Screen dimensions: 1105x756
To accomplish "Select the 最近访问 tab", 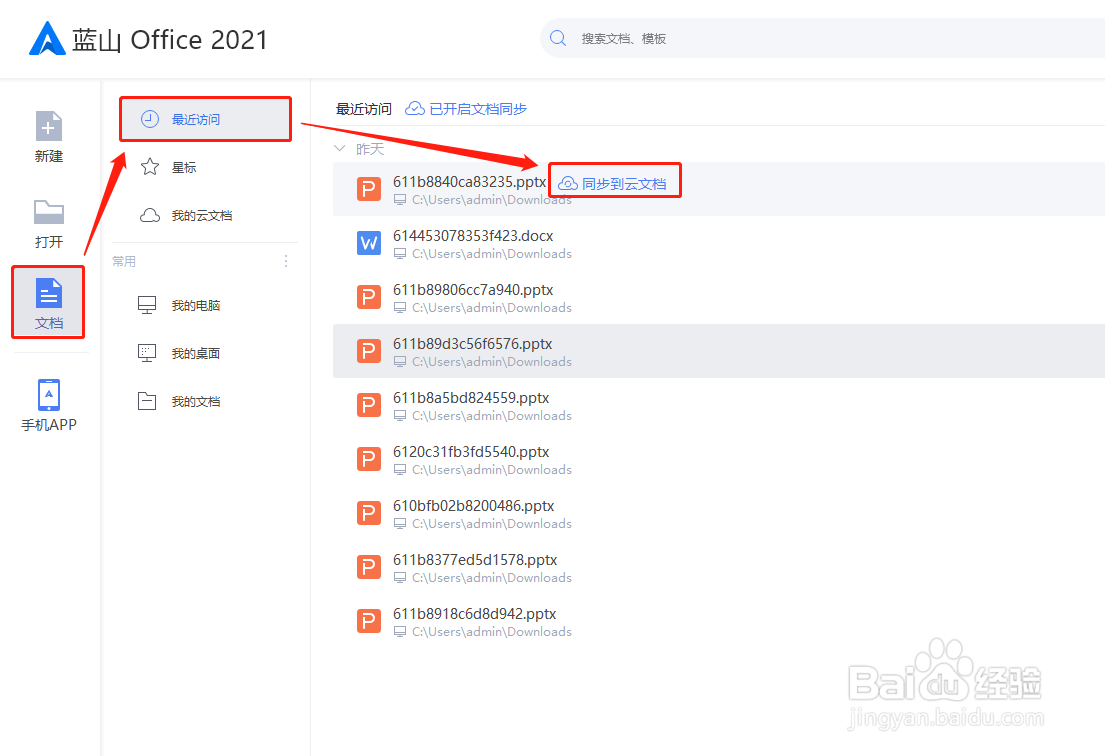I will (205, 119).
